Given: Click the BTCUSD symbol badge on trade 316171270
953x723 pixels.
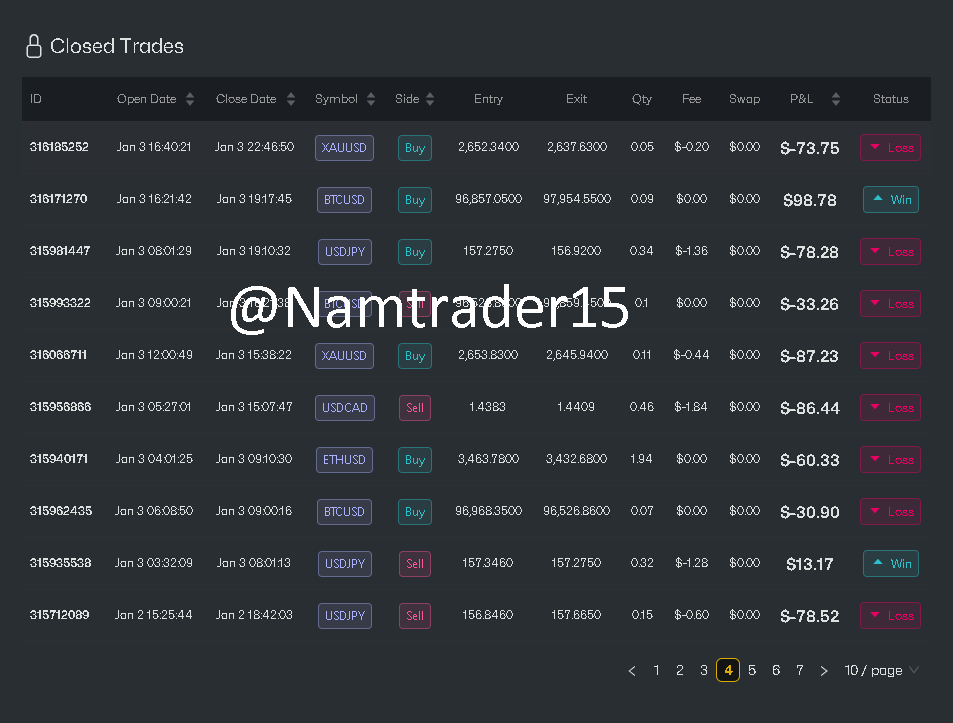Looking at the screenshot, I should 344,199.
